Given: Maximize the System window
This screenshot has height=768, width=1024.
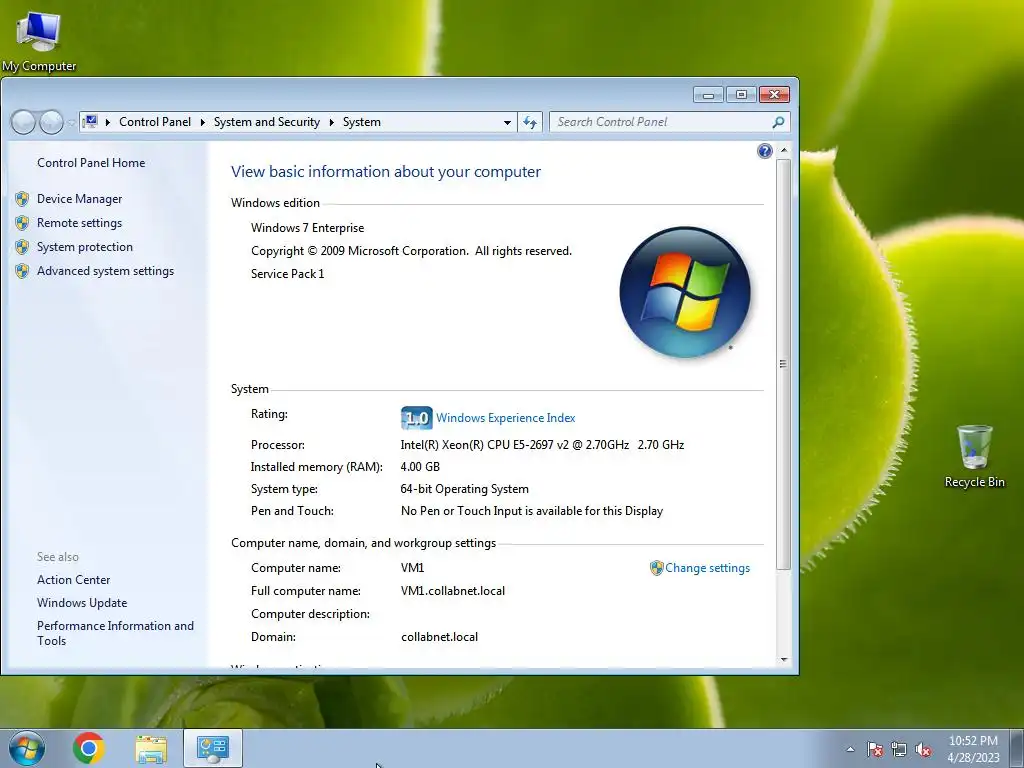Looking at the screenshot, I should (x=741, y=95).
